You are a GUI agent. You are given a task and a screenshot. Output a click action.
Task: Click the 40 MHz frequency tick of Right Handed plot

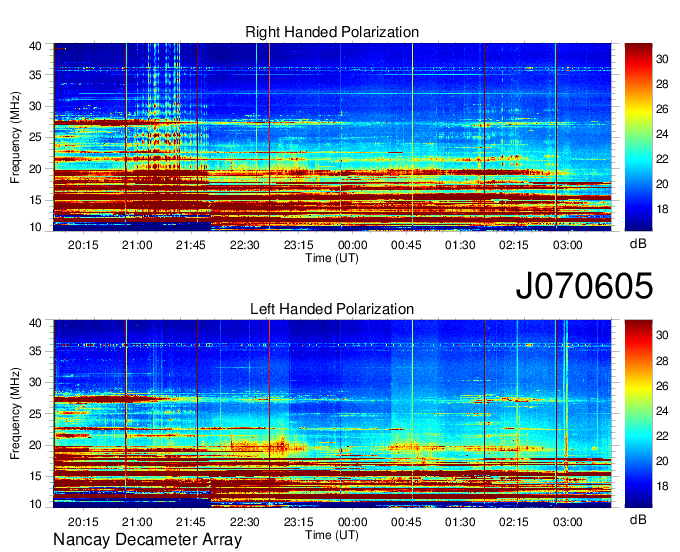click(x=36, y=46)
